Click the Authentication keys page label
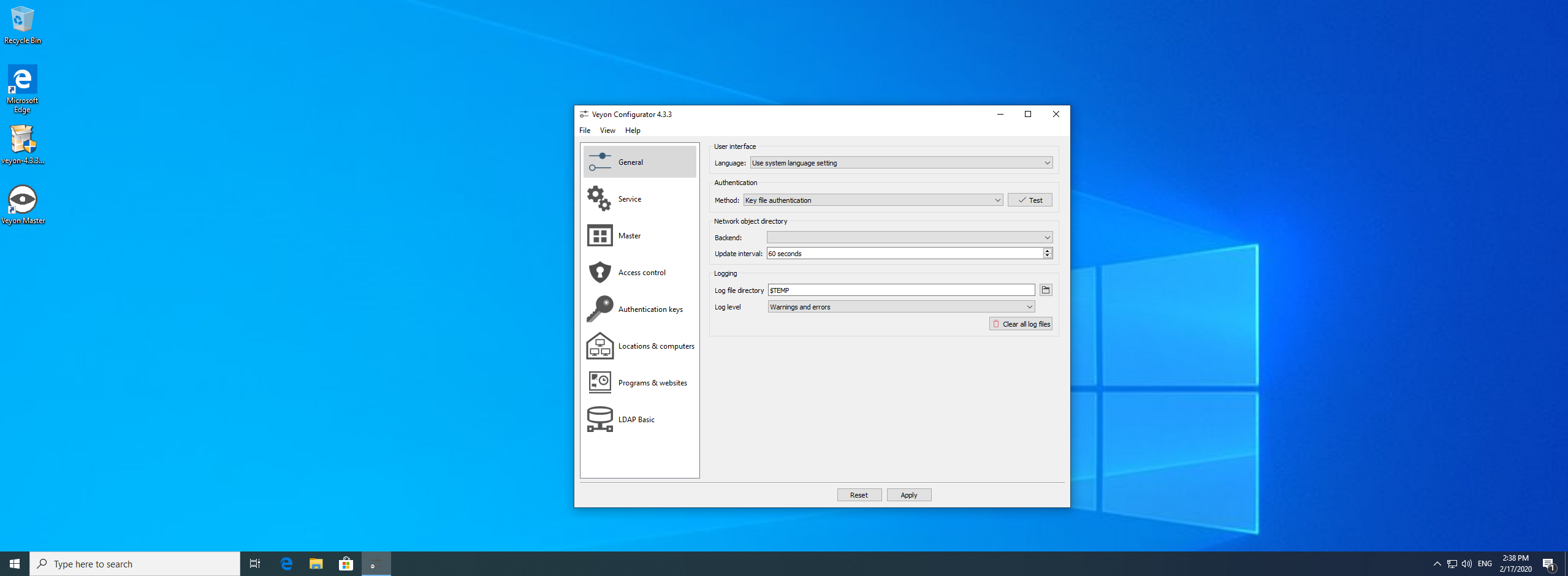The width and height of the screenshot is (1568, 576). tap(650, 309)
